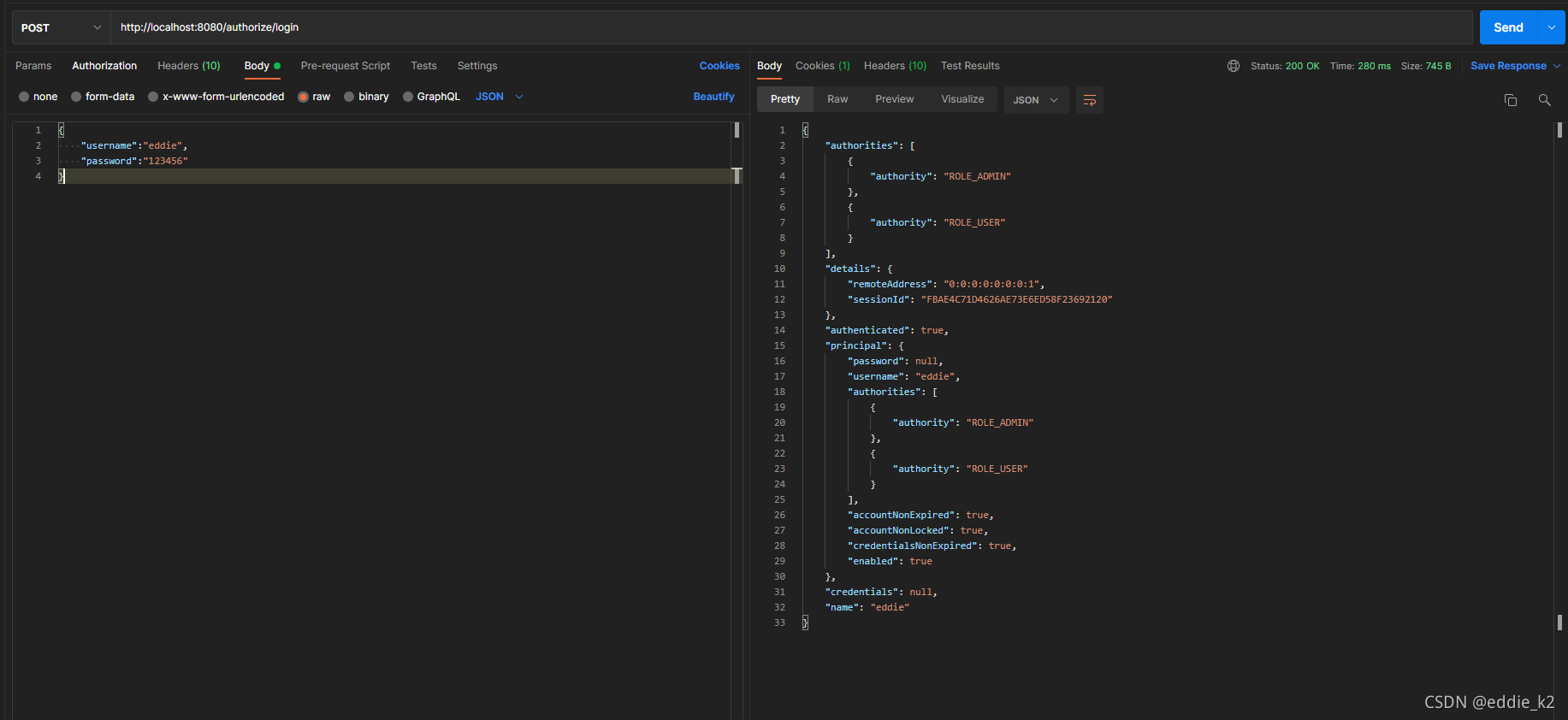Switch to response Cookies (1) tab
This screenshot has height=720, width=1568.
tap(823, 66)
